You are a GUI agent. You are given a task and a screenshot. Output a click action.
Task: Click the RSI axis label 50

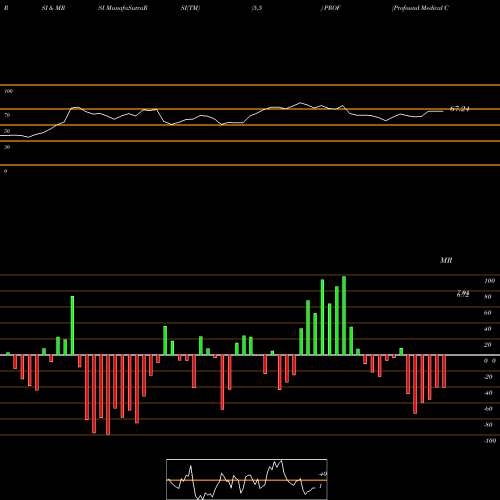pyautogui.click(x=7, y=131)
